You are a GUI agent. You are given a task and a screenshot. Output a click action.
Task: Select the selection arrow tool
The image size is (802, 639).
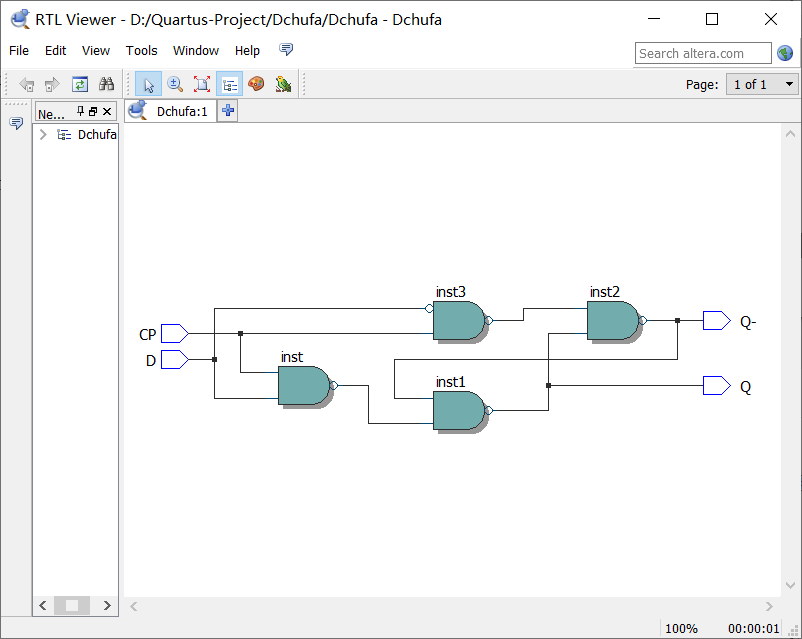(149, 84)
